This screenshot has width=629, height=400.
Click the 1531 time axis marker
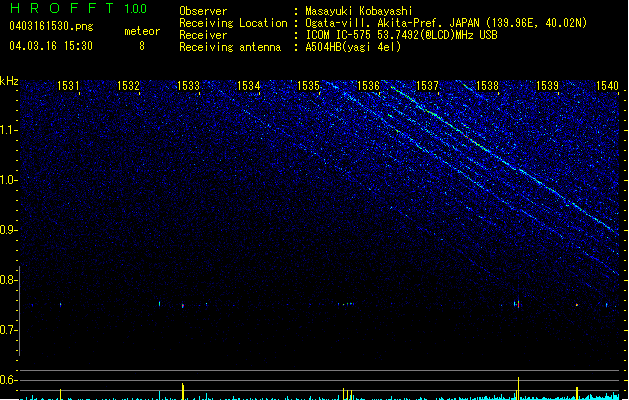pyautogui.click(x=68, y=86)
